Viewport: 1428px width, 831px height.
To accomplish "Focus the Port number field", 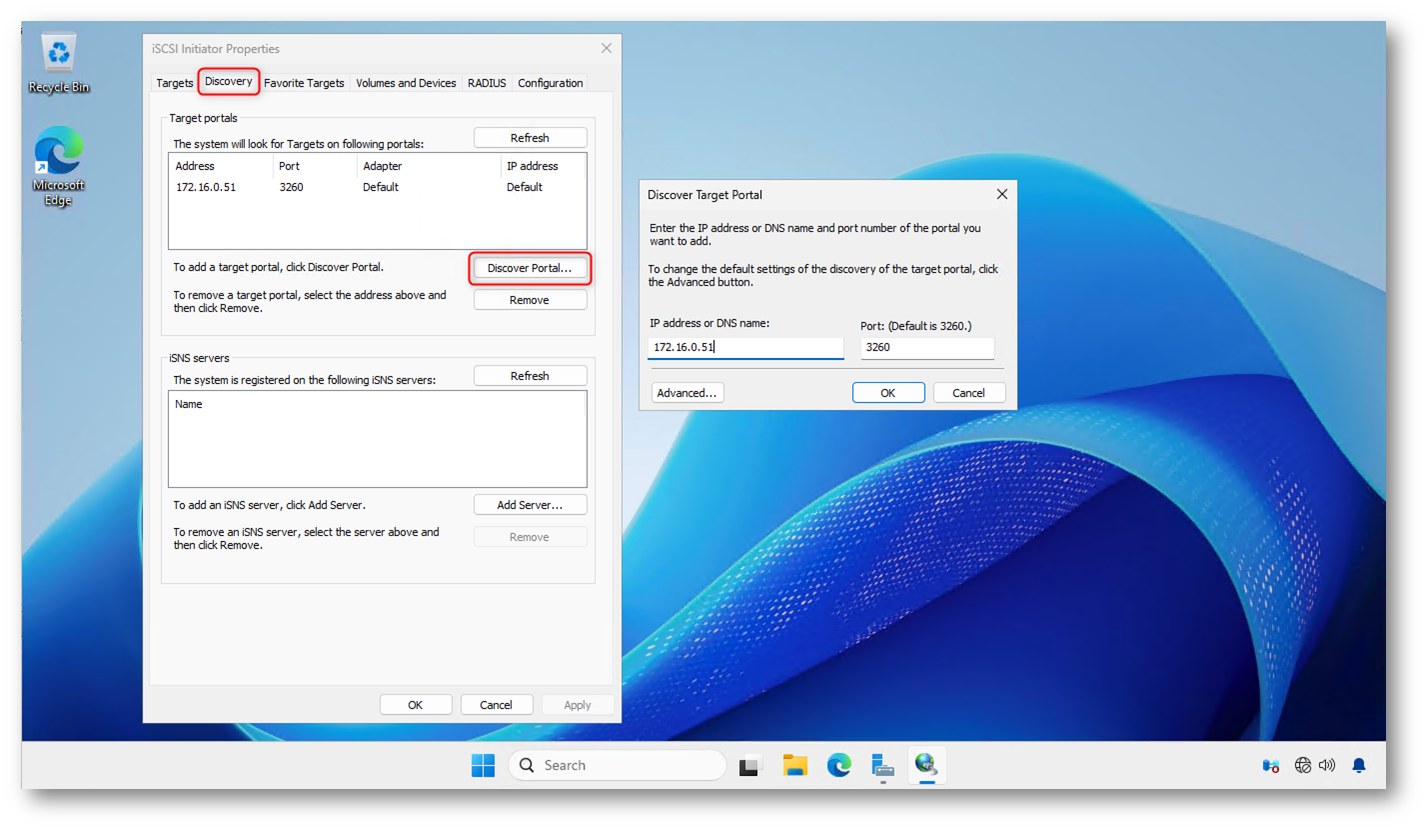I will 926,347.
